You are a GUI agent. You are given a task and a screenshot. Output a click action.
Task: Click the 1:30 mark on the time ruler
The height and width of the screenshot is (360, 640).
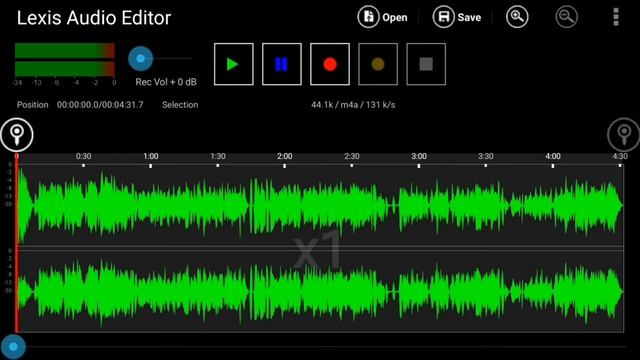(x=218, y=156)
